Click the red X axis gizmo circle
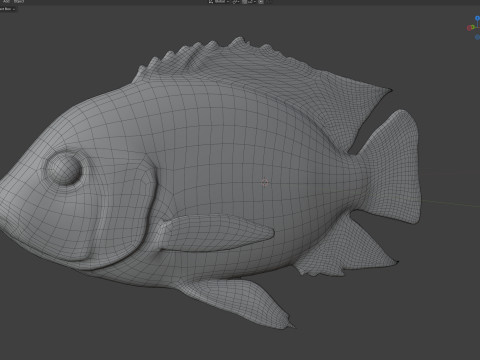Viewport: 480px width, 360px height. (470, 28)
